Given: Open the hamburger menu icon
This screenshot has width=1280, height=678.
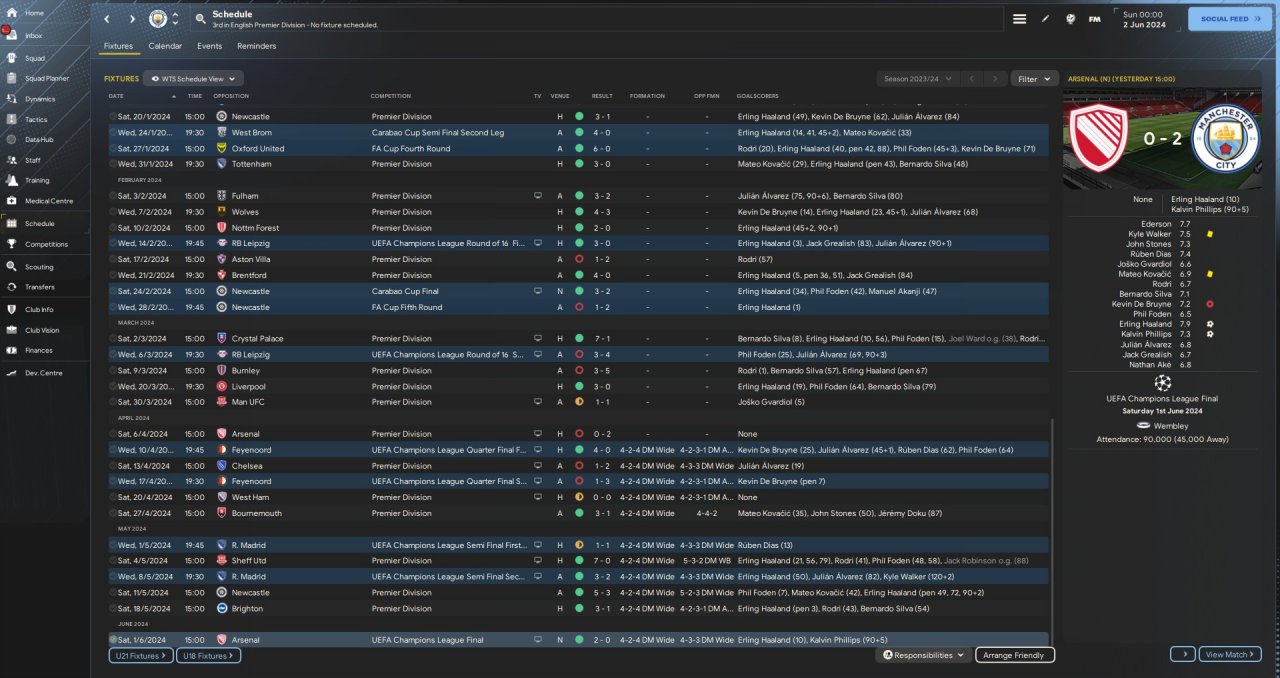Looking at the screenshot, I should [x=1019, y=19].
